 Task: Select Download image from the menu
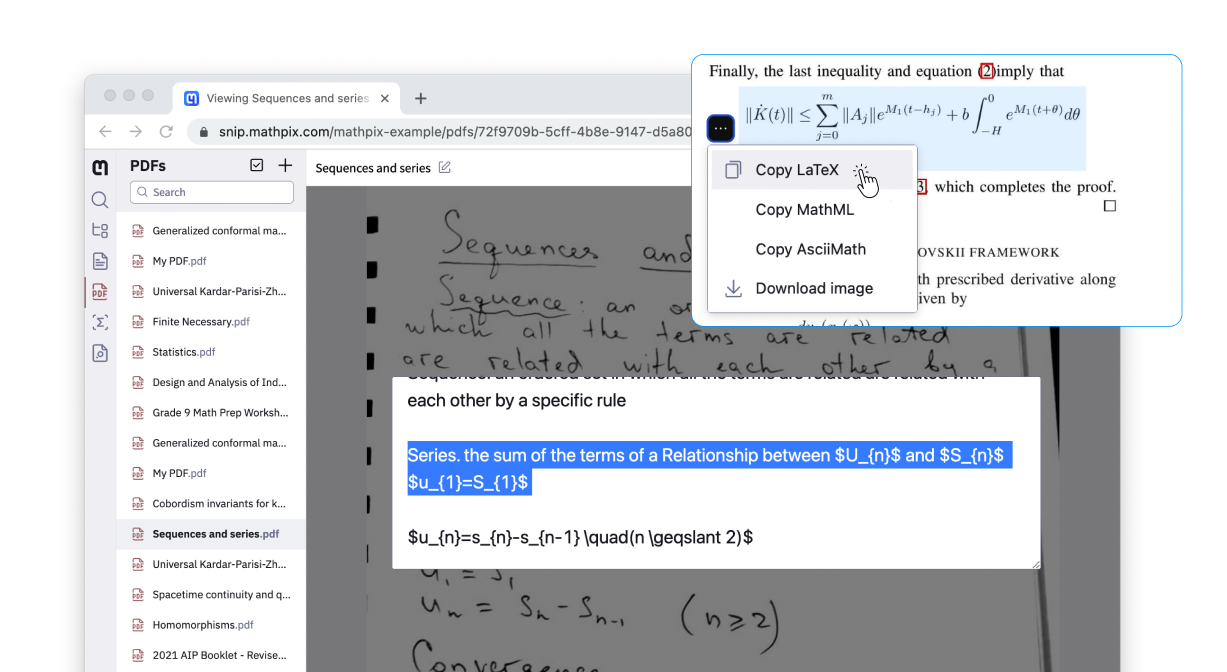coord(814,288)
